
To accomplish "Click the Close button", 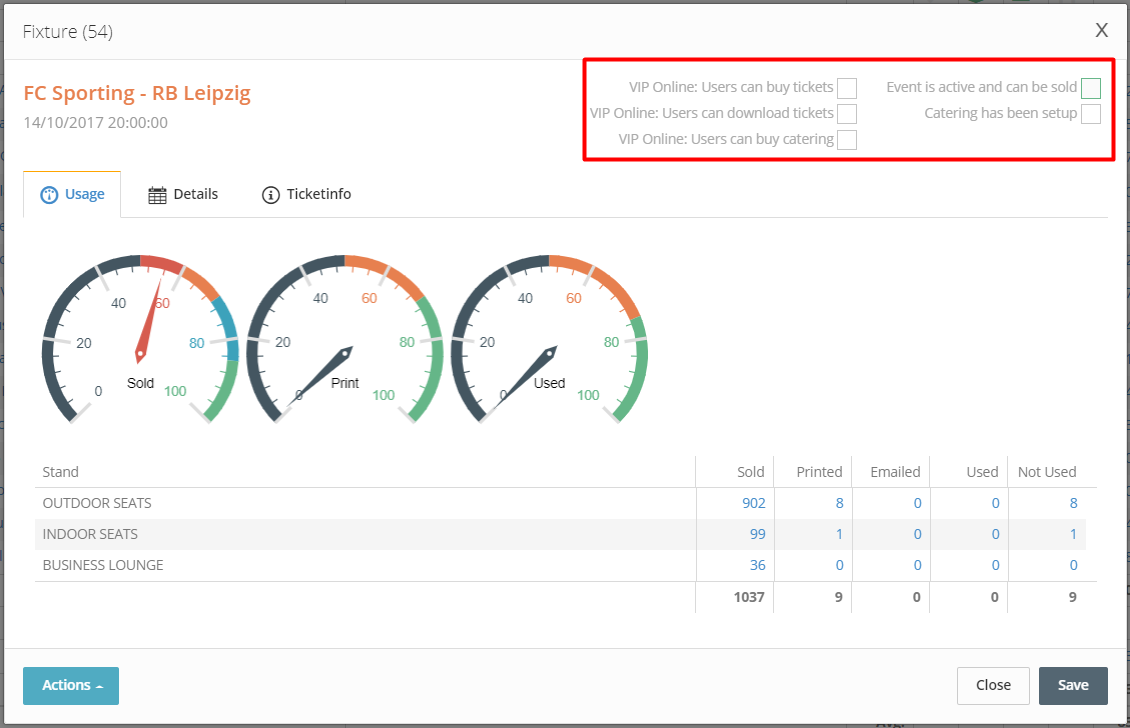I will pyautogui.click(x=993, y=685).
